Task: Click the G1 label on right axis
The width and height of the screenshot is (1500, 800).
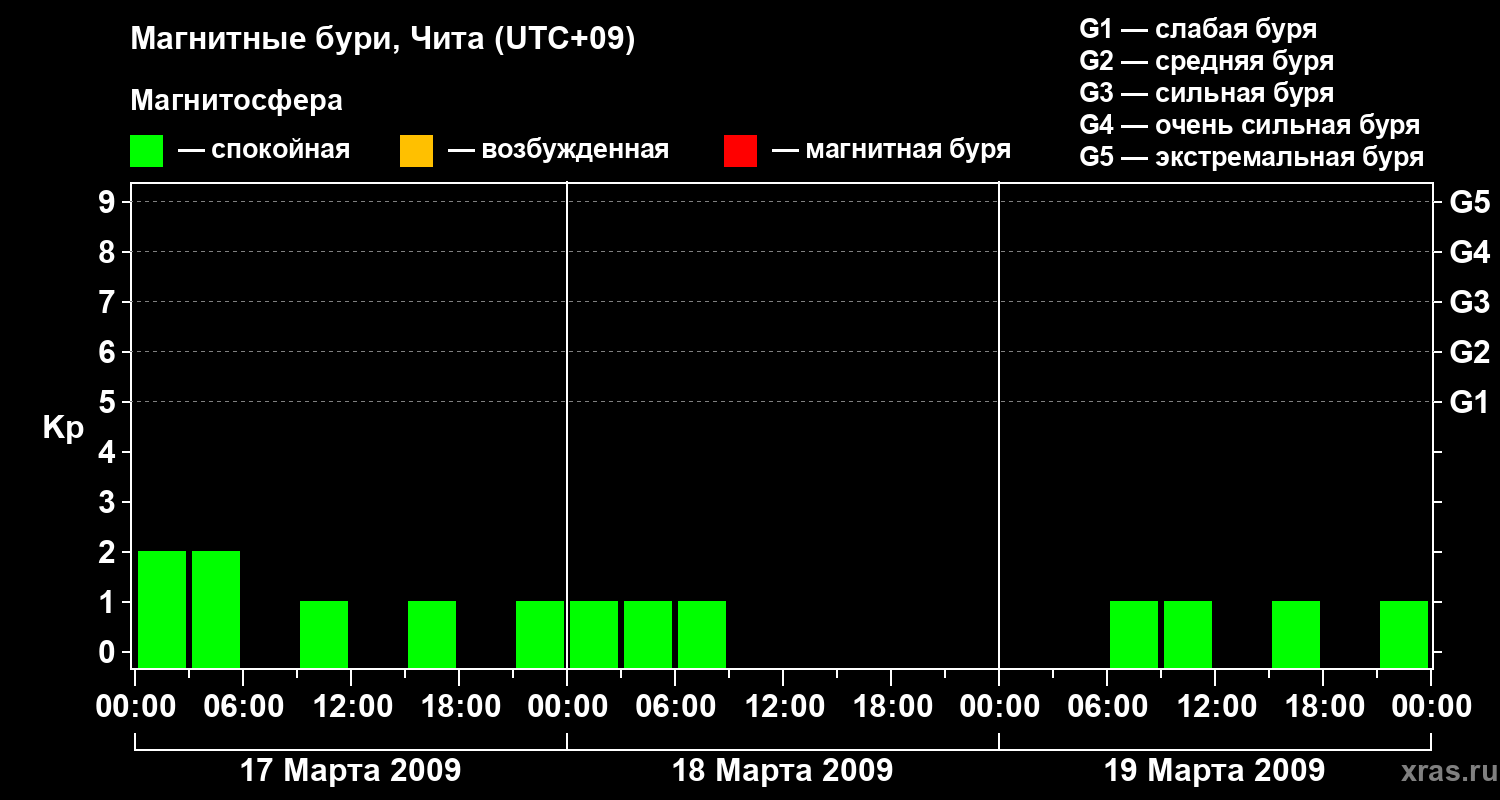Action: click(x=1469, y=403)
